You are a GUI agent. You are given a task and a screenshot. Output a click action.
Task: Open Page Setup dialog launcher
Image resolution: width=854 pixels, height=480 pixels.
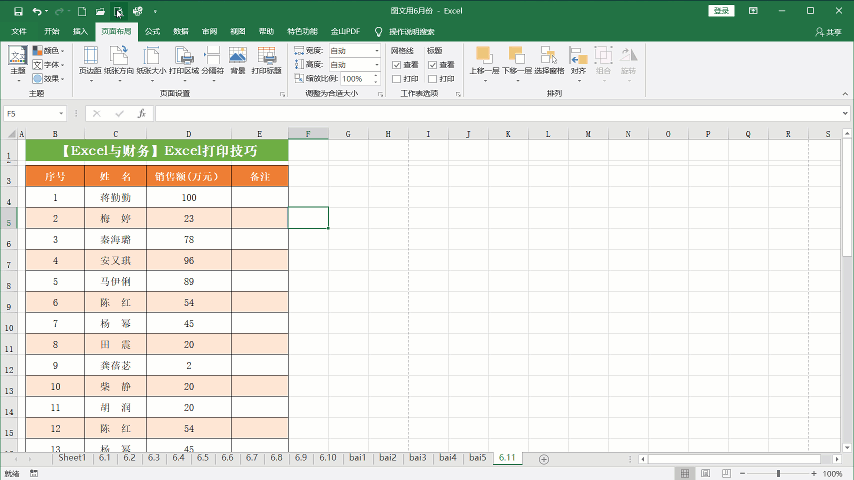(x=282, y=94)
